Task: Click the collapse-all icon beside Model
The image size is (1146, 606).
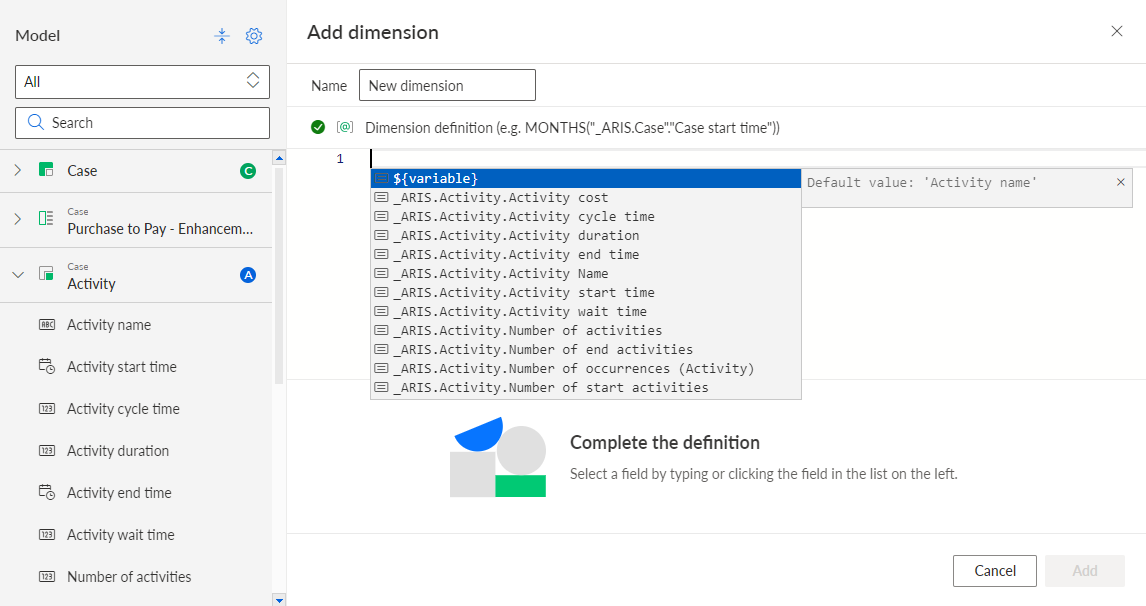Action: pyautogui.click(x=222, y=36)
